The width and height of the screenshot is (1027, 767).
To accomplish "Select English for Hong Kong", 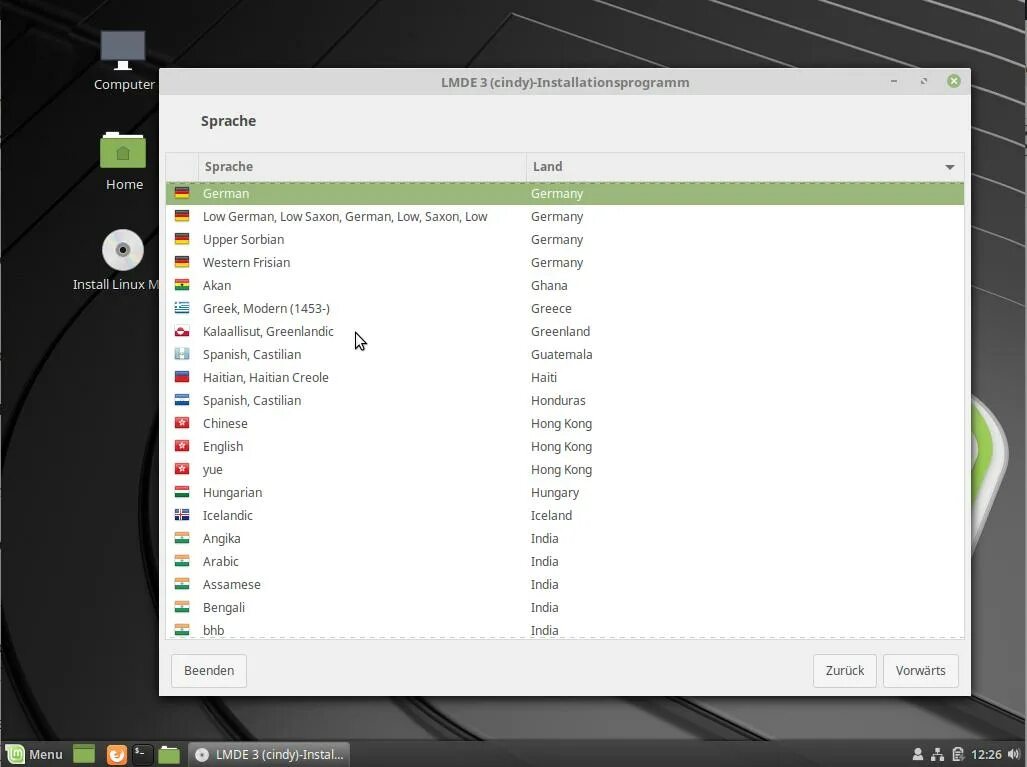I will 565,446.
